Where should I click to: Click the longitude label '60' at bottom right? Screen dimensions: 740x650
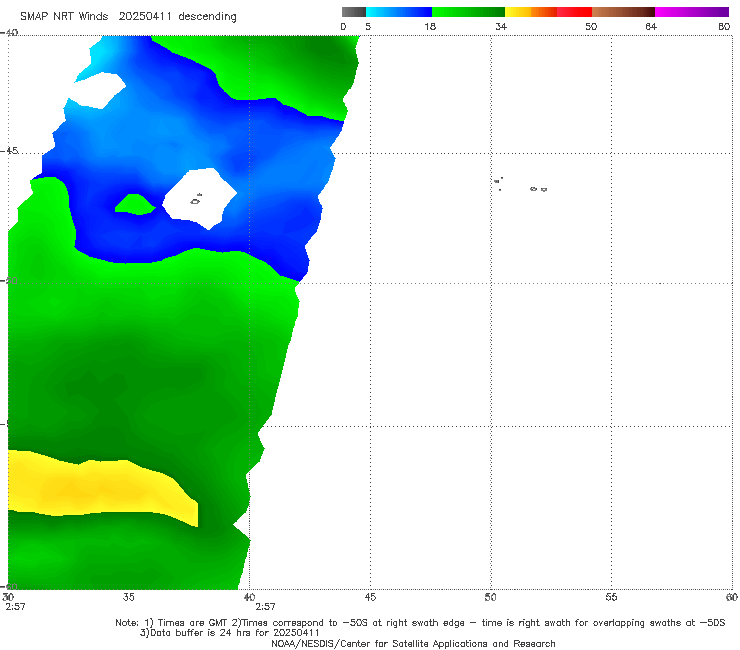[732, 597]
